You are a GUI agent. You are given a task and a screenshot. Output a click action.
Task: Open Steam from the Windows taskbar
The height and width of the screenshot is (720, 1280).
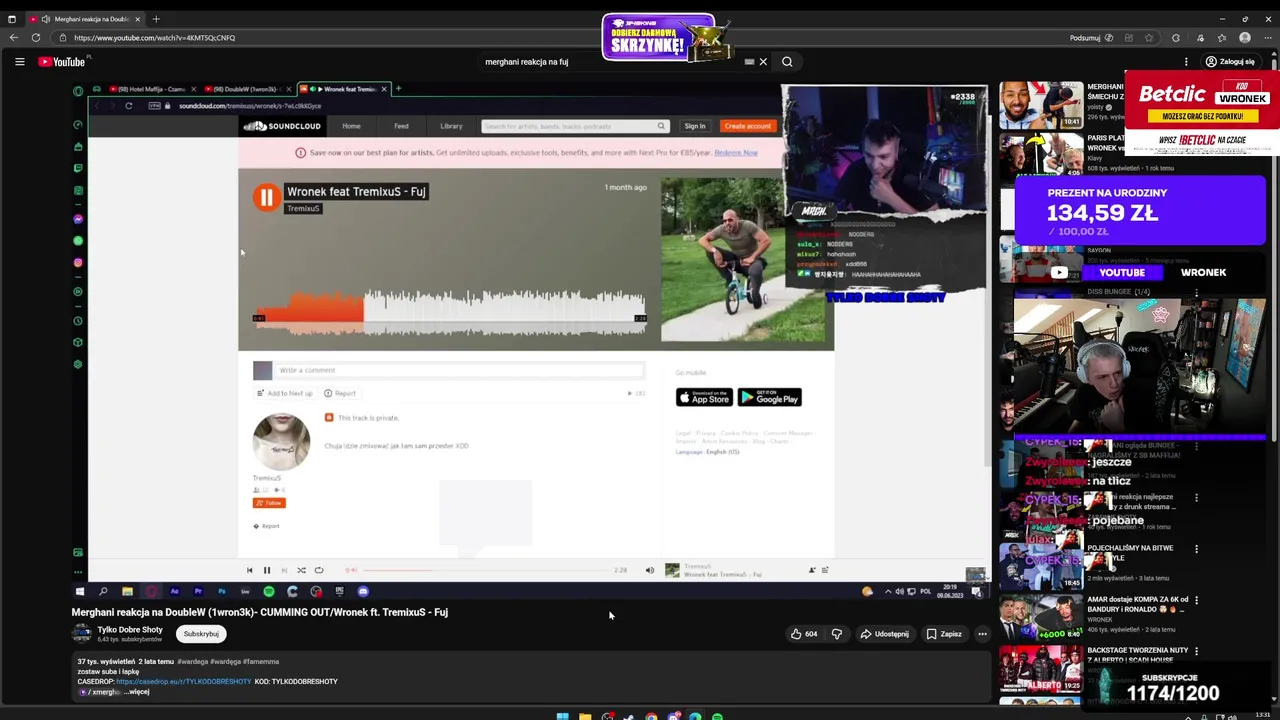629,716
